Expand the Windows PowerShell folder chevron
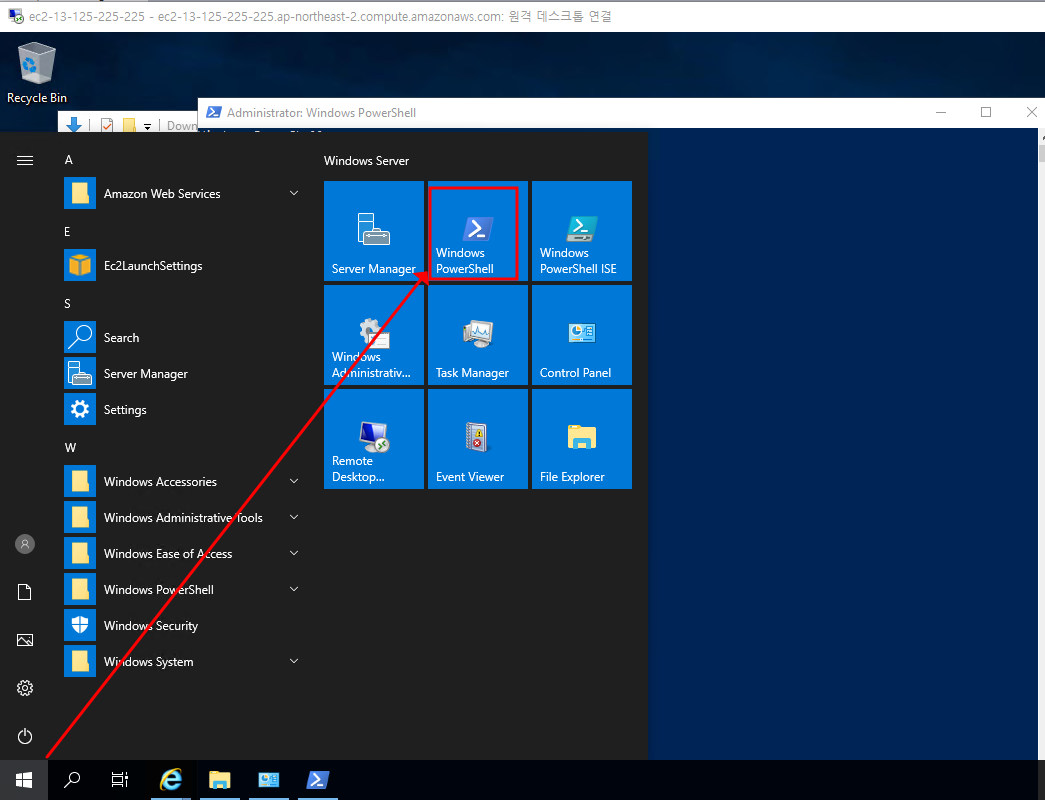 click(x=294, y=589)
